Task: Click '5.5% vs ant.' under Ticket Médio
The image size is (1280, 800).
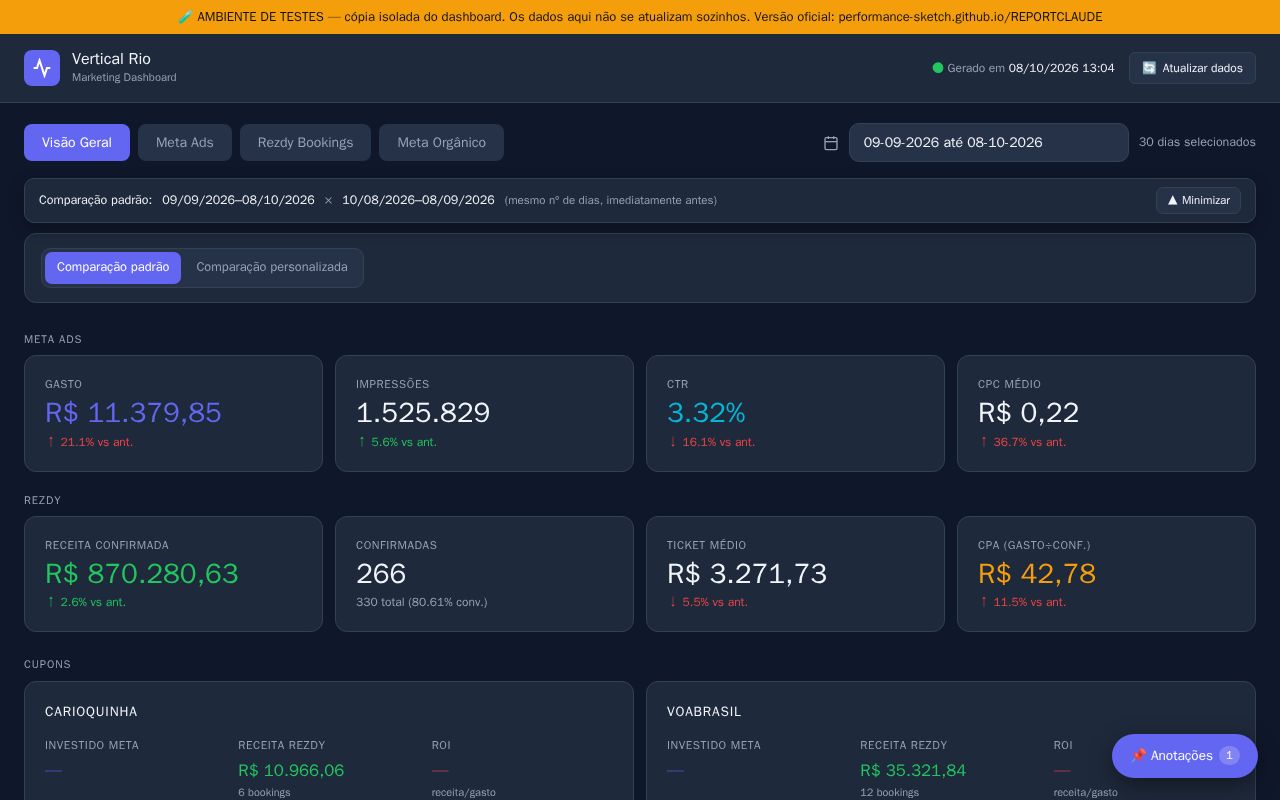Action: (707, 602)
